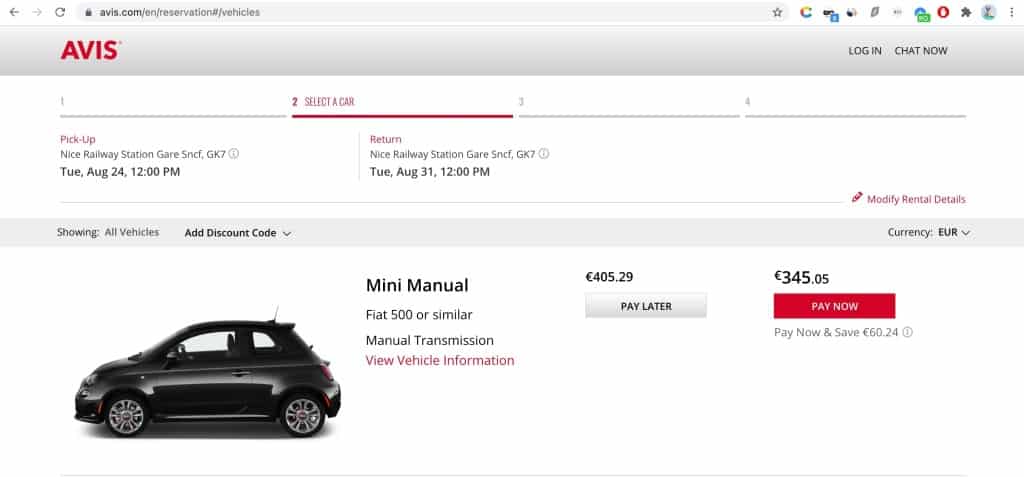Open CHAT NOW in the header

(921, 51)
